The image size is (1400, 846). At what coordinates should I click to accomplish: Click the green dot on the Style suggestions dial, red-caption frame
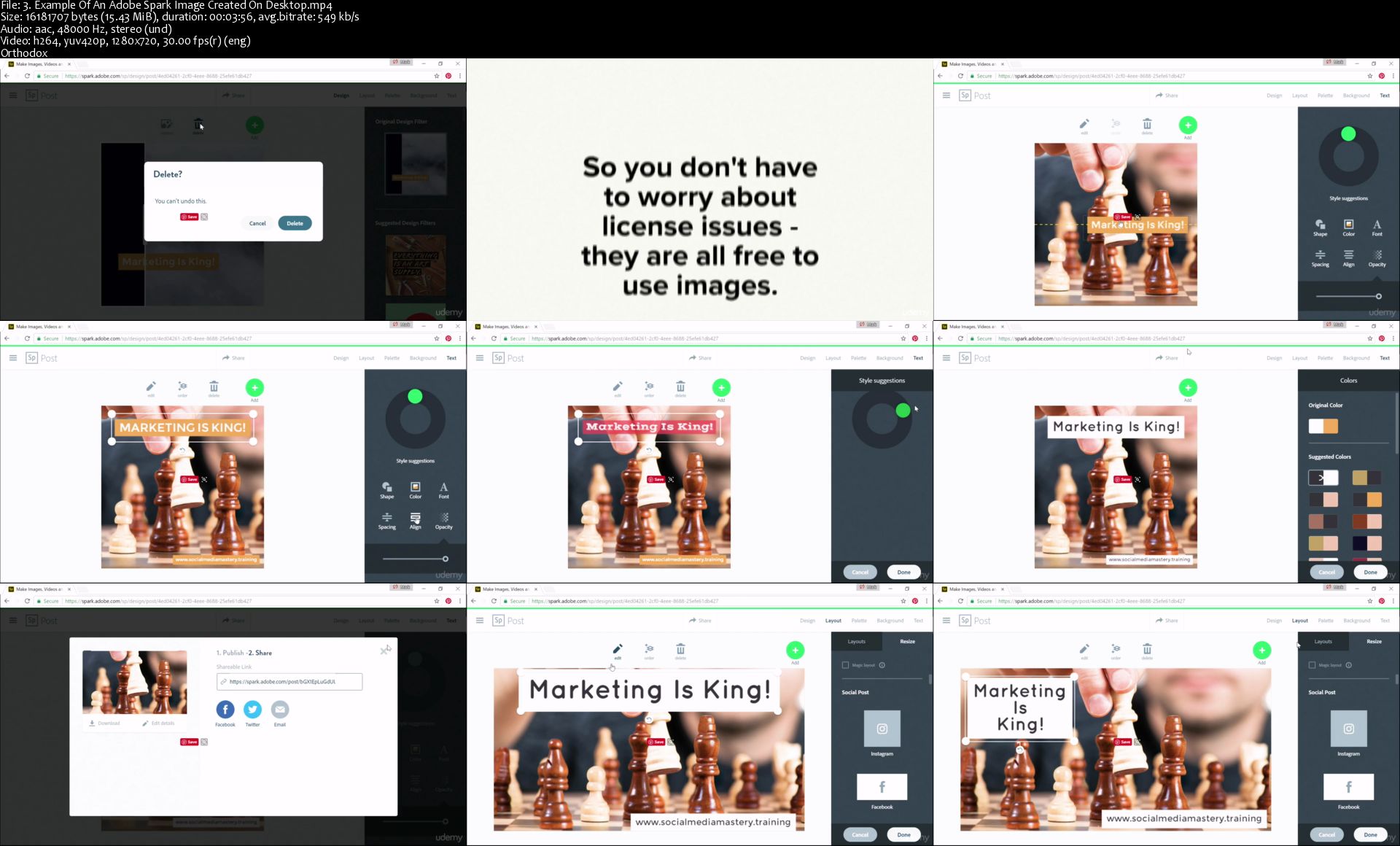tap(903, 411)
